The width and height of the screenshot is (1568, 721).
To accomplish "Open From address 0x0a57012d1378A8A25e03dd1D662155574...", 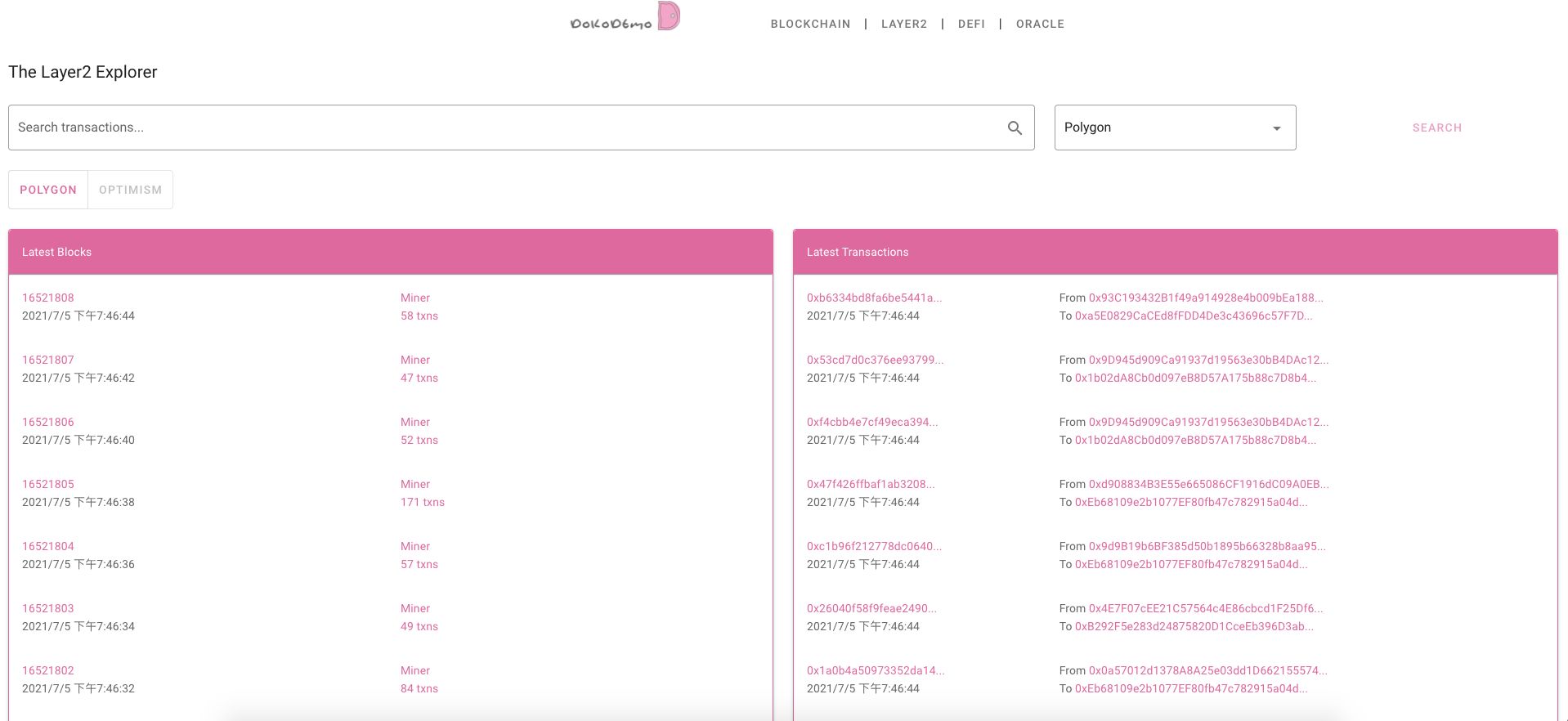I will coord(1207,670).
